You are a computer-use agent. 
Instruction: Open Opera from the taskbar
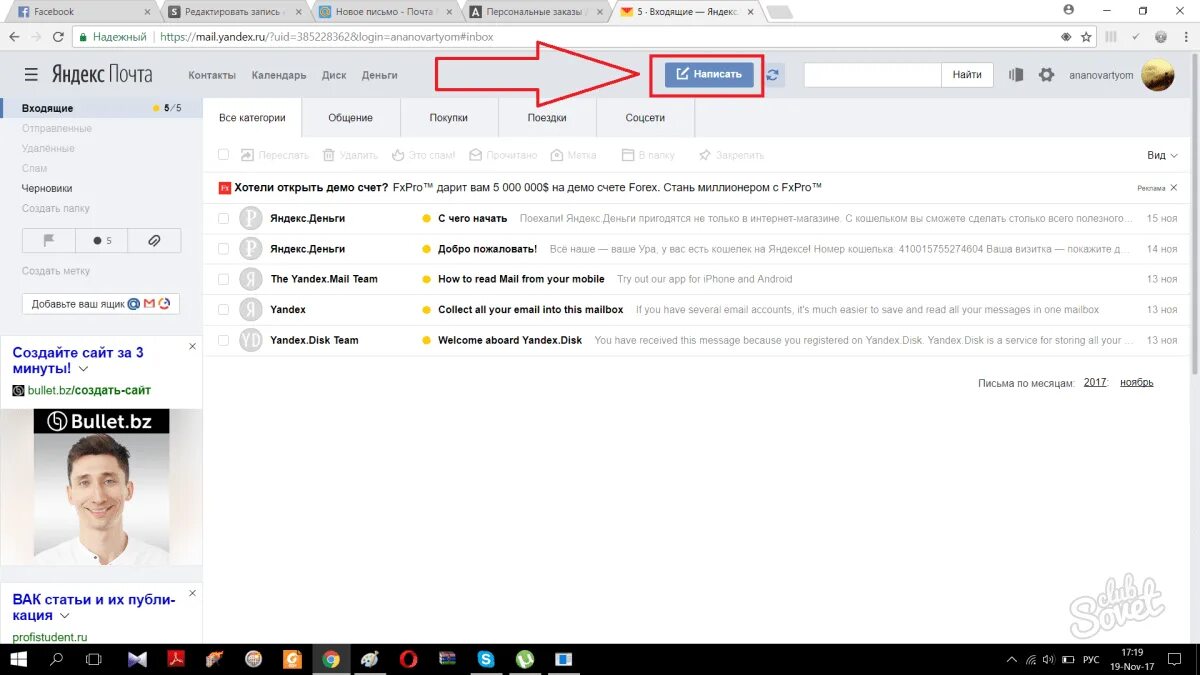408,659
